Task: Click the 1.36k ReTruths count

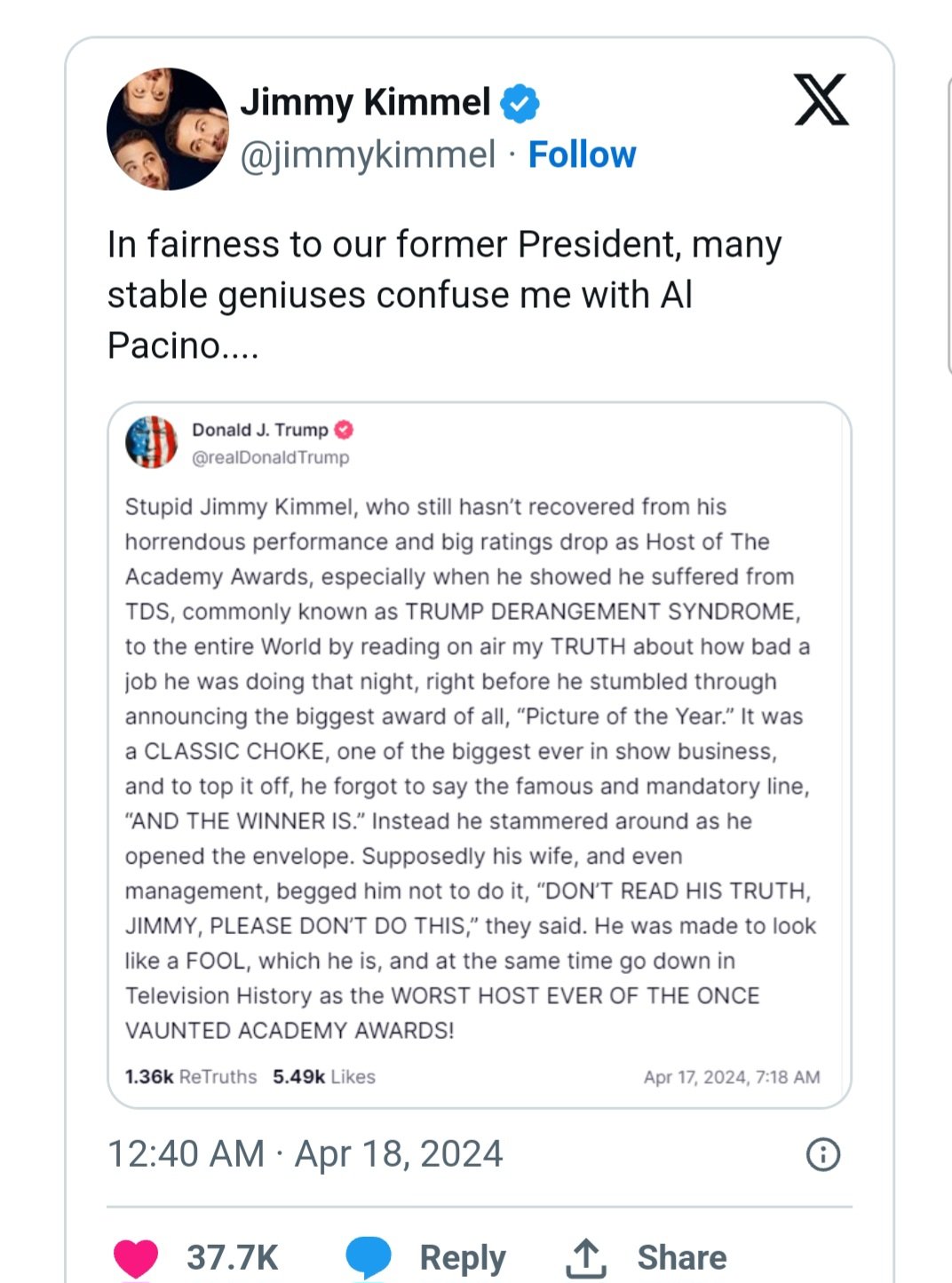Action: [191, 1077]
